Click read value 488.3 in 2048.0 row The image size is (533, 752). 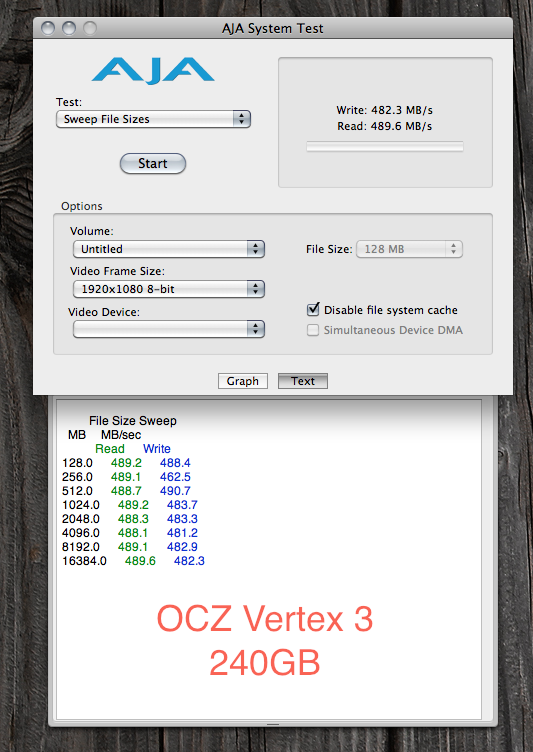pyautogui.click(x=133, y=518)
